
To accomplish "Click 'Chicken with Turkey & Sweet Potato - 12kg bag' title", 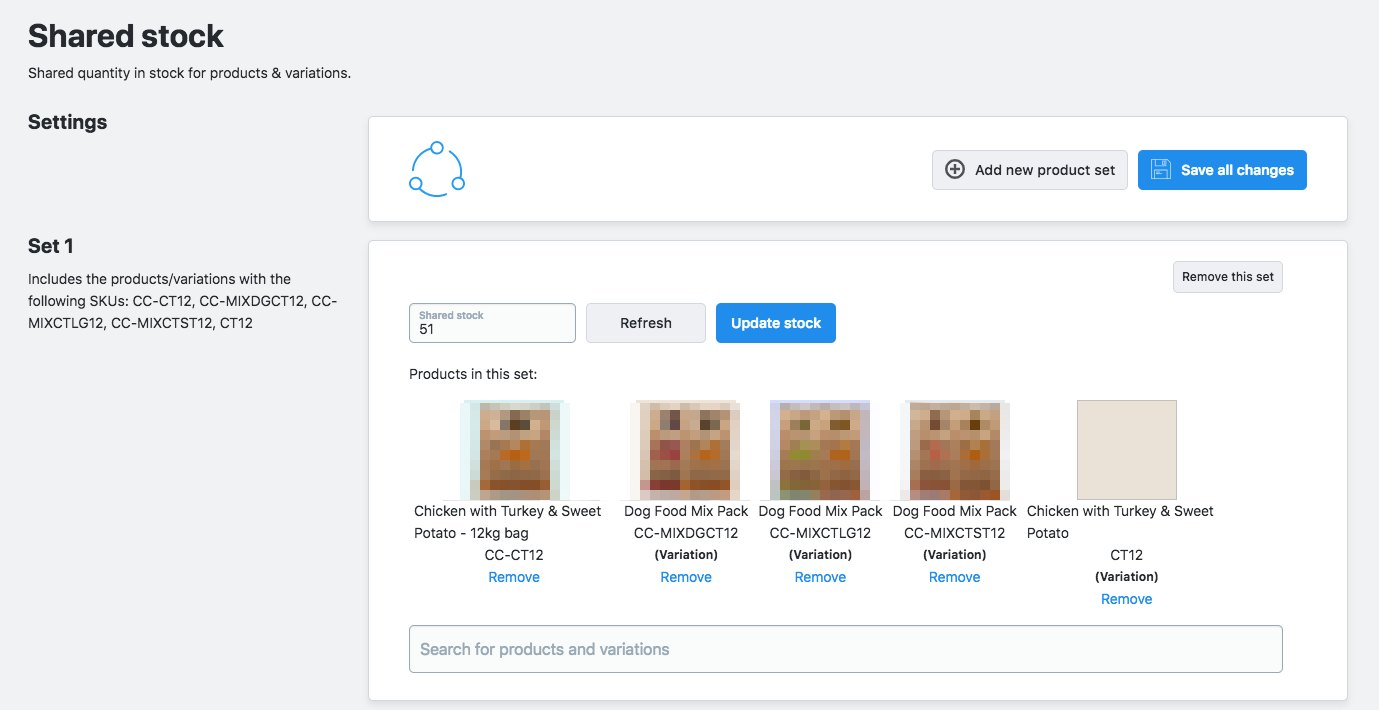I will coord(508,522).
